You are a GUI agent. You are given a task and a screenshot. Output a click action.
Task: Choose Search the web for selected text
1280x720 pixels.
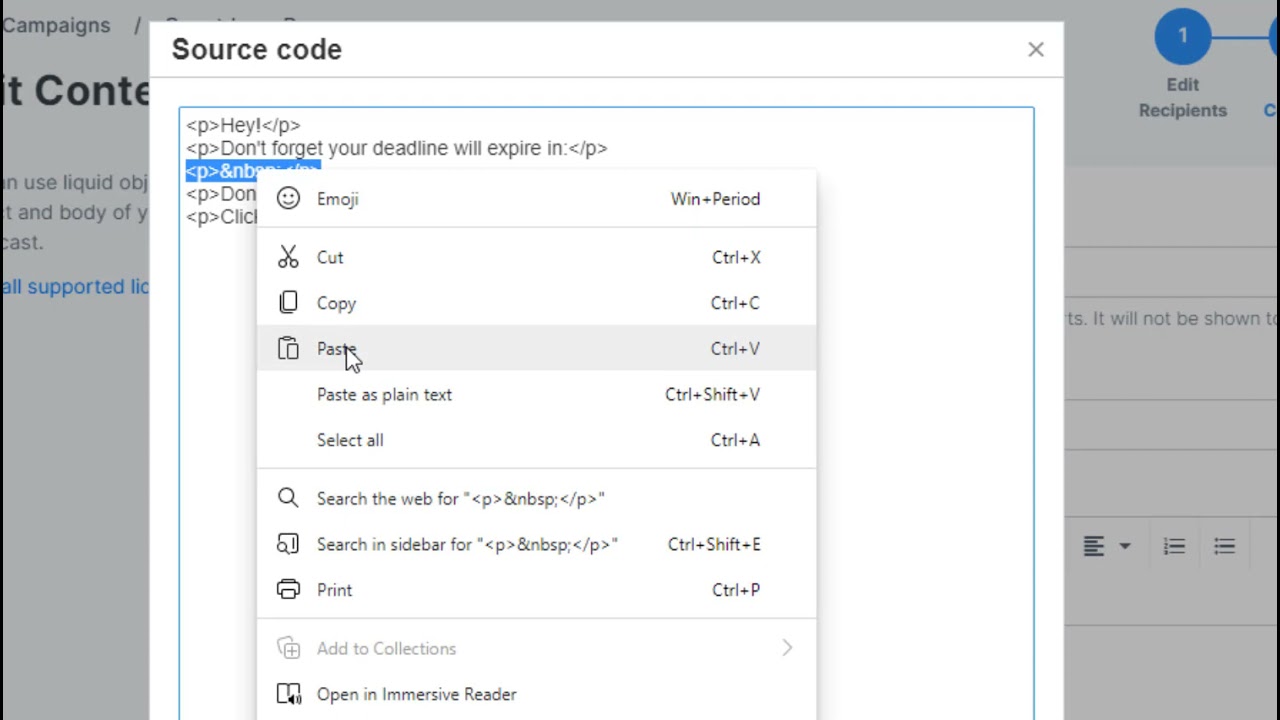pos(536,498)
